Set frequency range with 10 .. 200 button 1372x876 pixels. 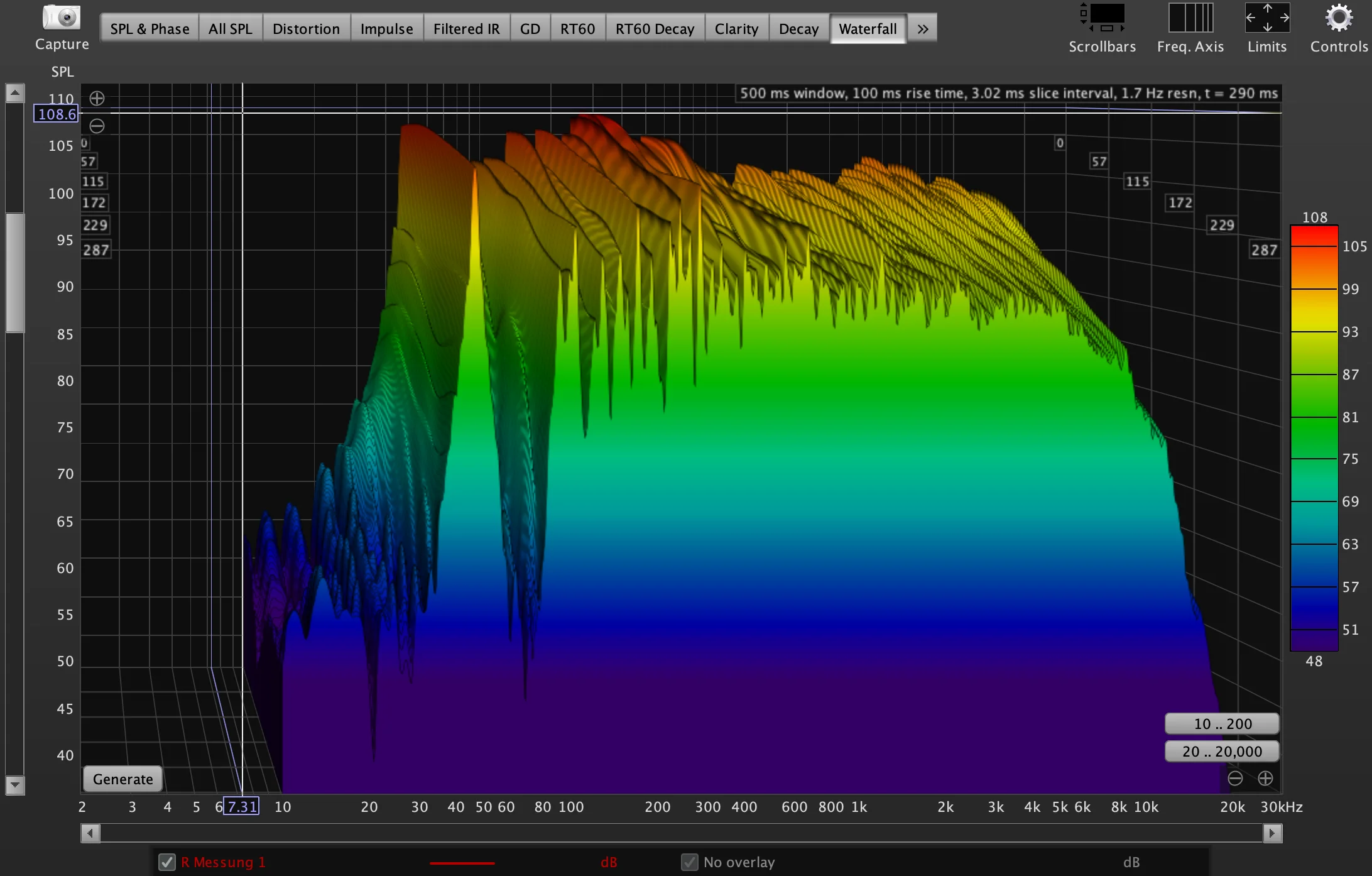coord(1222,724)
